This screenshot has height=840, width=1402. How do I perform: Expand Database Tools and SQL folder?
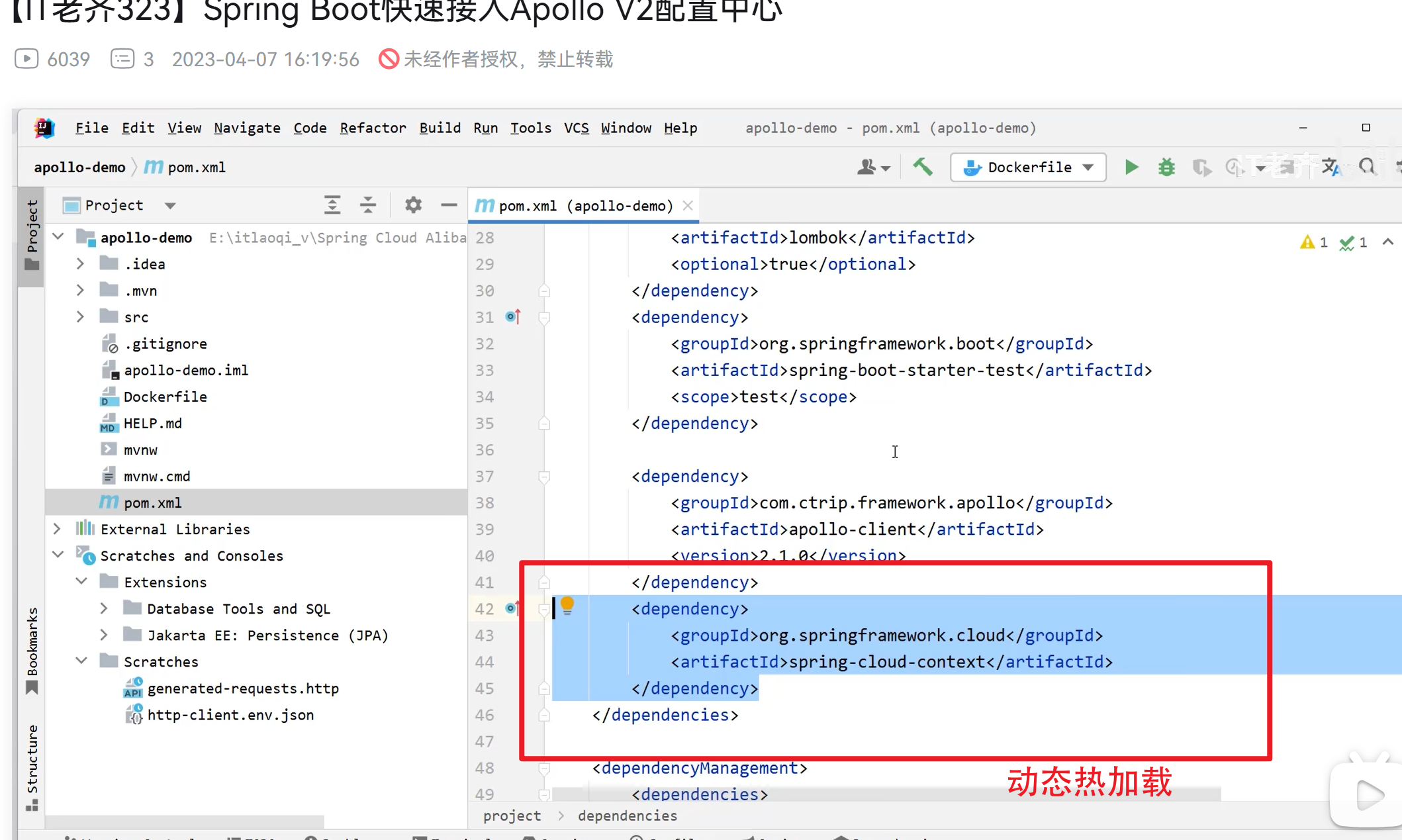104,608
